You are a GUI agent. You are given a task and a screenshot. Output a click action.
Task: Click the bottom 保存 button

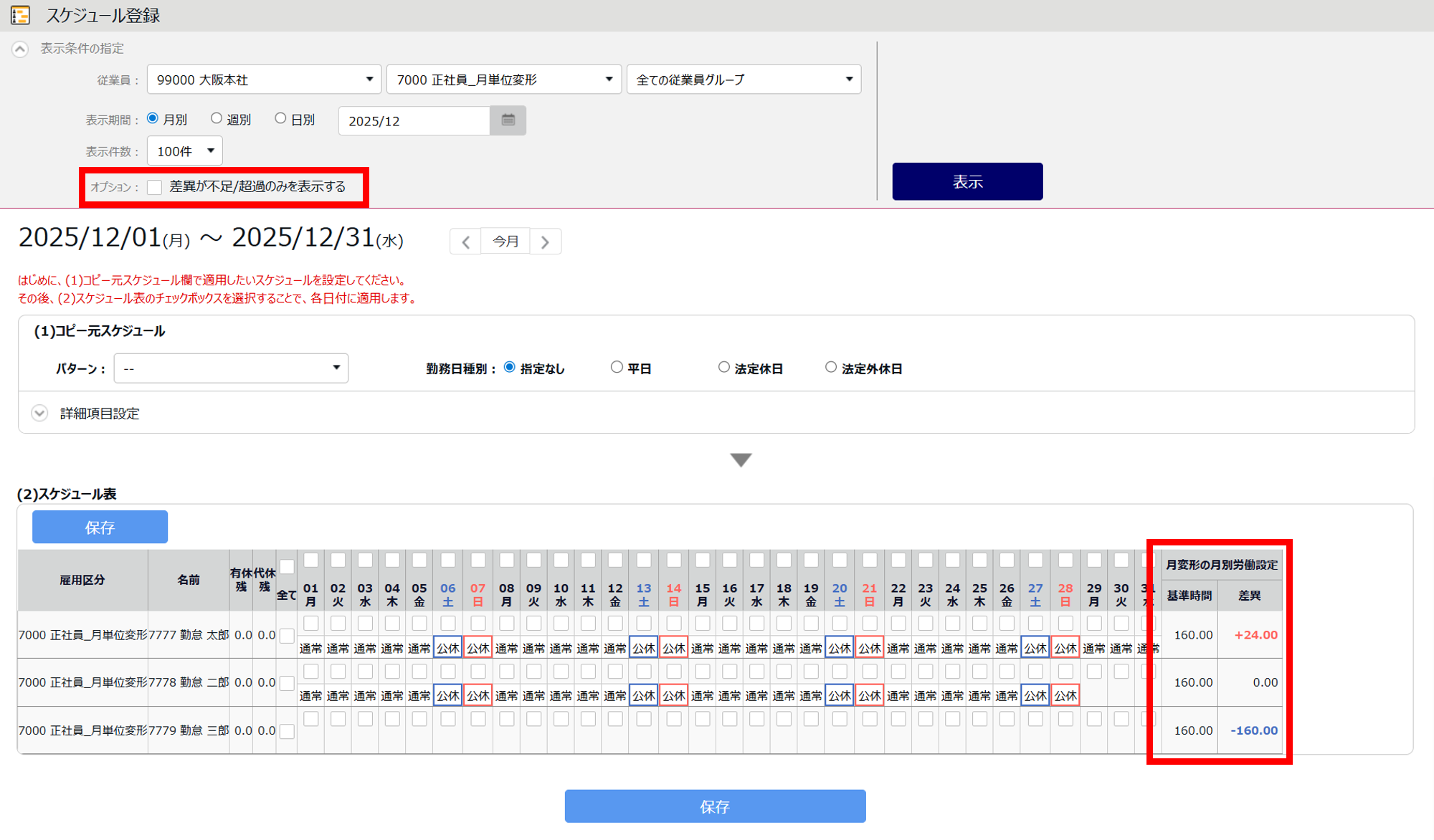click(715, 806)
